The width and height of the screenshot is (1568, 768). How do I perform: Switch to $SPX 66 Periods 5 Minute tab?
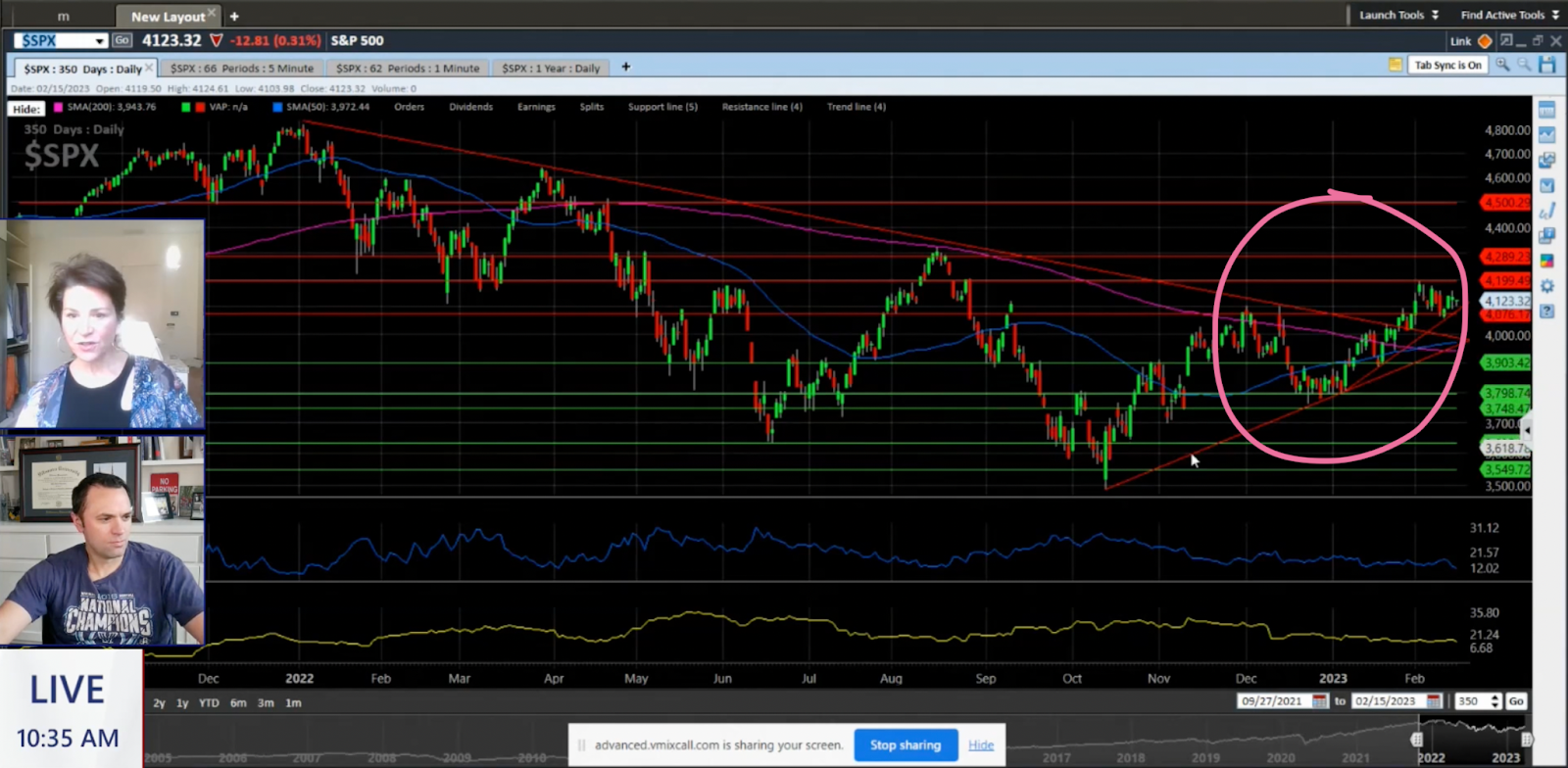tap(242, 69)
